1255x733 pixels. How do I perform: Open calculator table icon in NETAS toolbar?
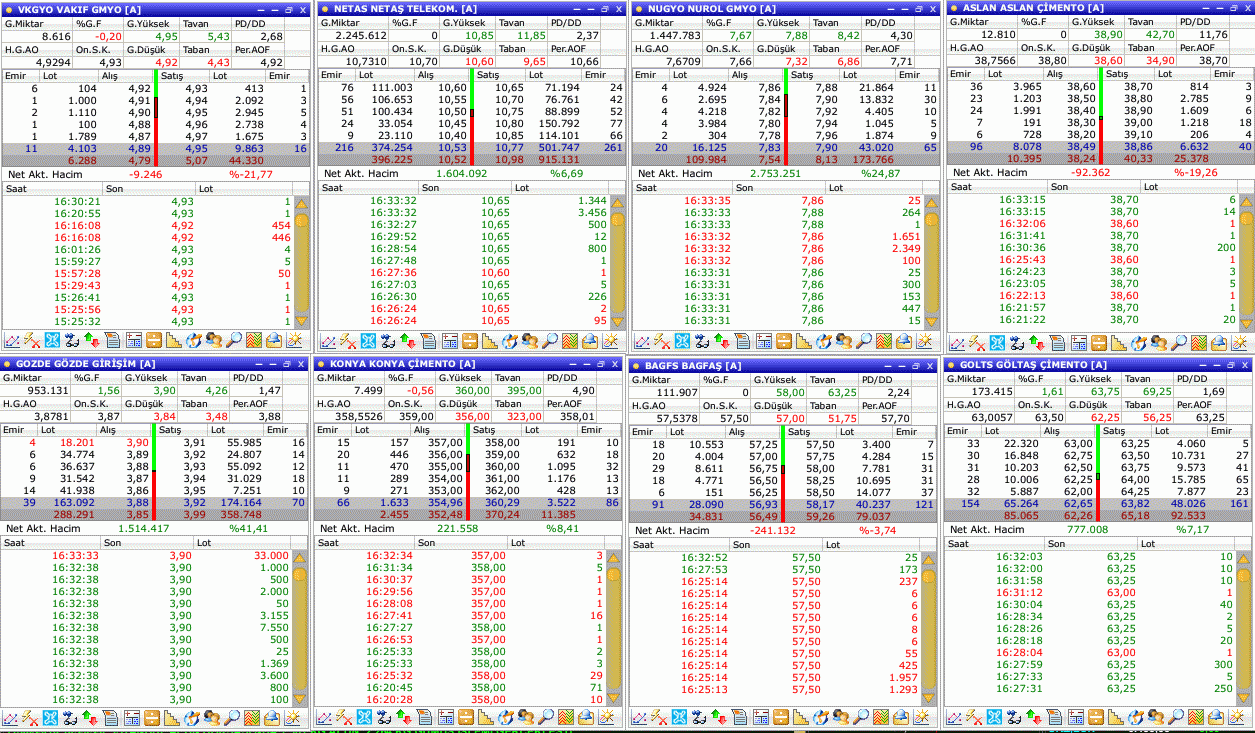pyautogui.click(x=449, y=341)
